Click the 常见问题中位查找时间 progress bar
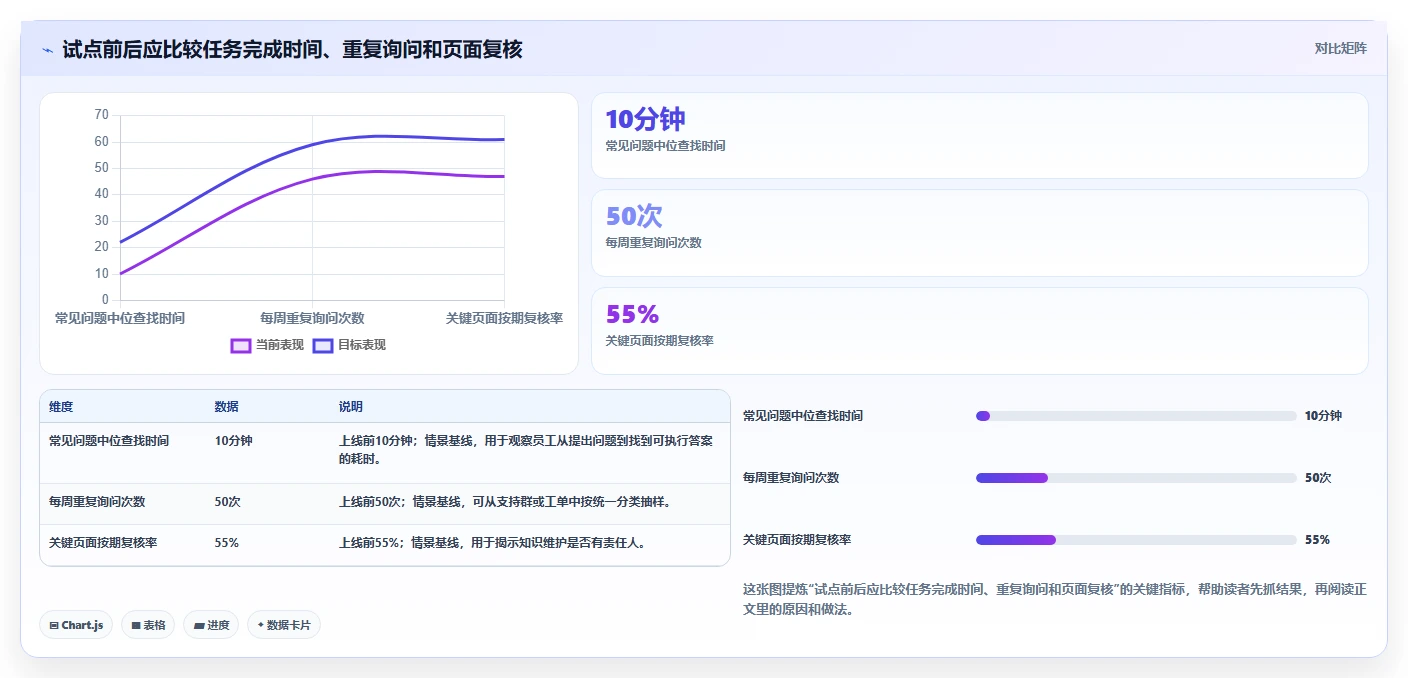Image resolution: width=1408 pixels, height=678 pixels. click(x=1136, y=416)
